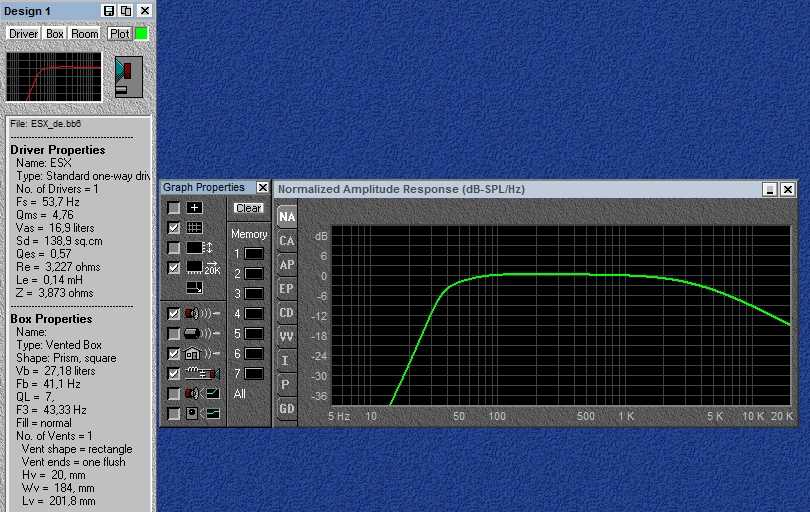
Task: Click the red speaker sound-wave icon
Action: tap(202, 314)
